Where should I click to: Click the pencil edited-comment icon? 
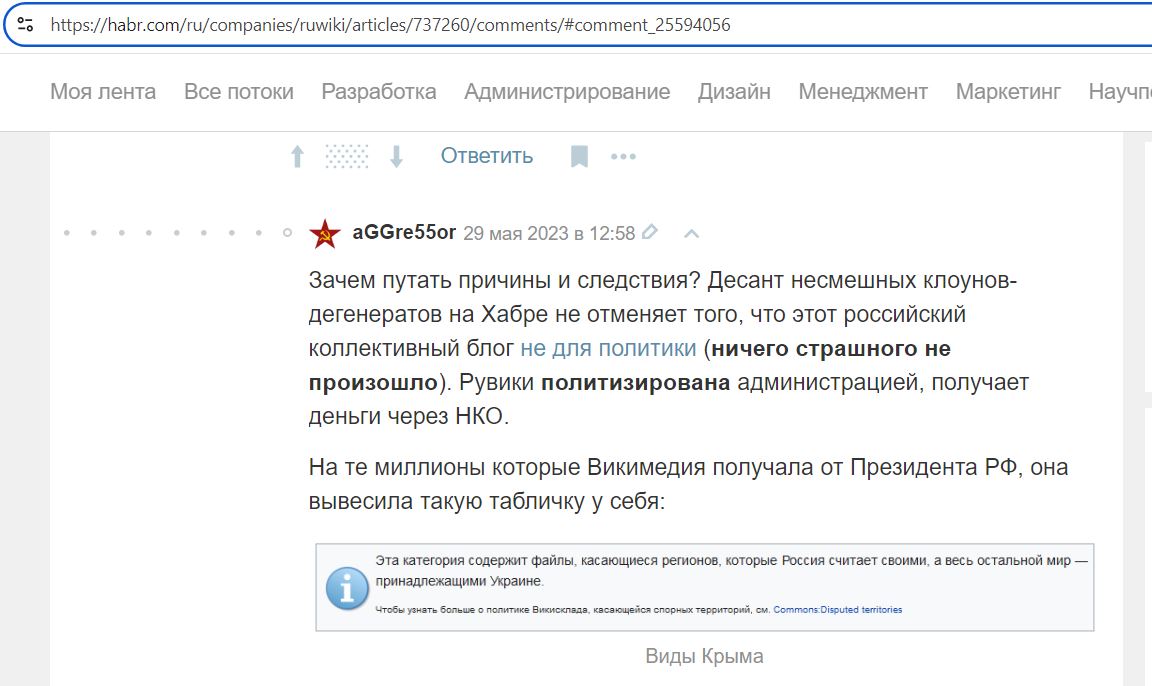649,232
